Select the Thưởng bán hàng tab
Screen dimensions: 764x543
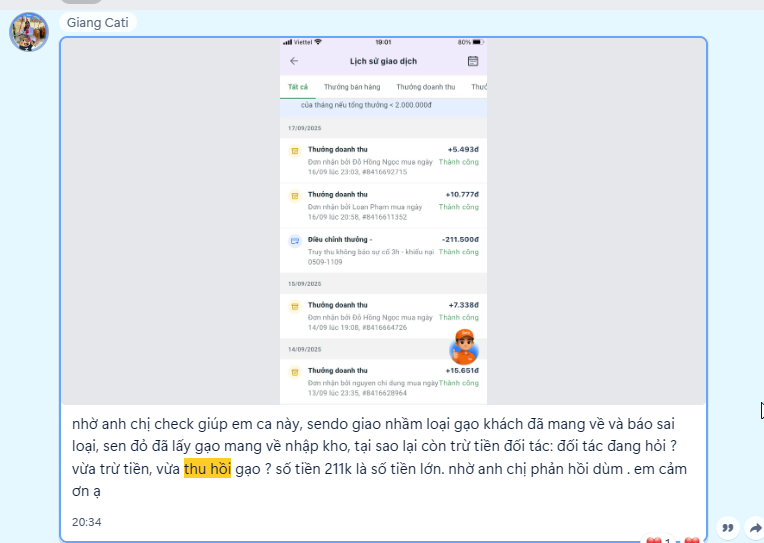[x=352, y=87]
